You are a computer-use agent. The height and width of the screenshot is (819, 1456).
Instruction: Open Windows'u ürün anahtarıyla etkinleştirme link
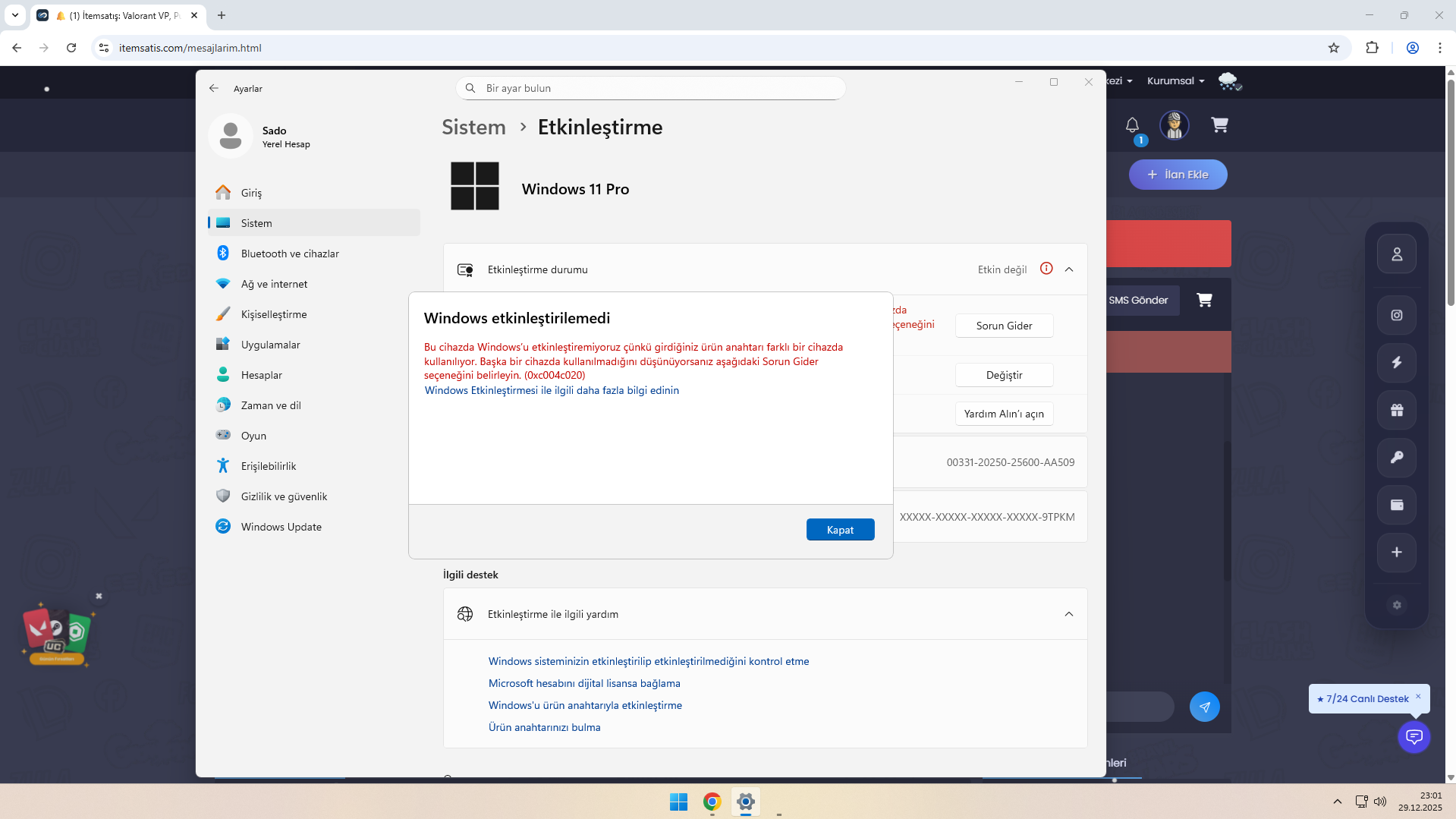pyautogui.click(x=585, y=705)
